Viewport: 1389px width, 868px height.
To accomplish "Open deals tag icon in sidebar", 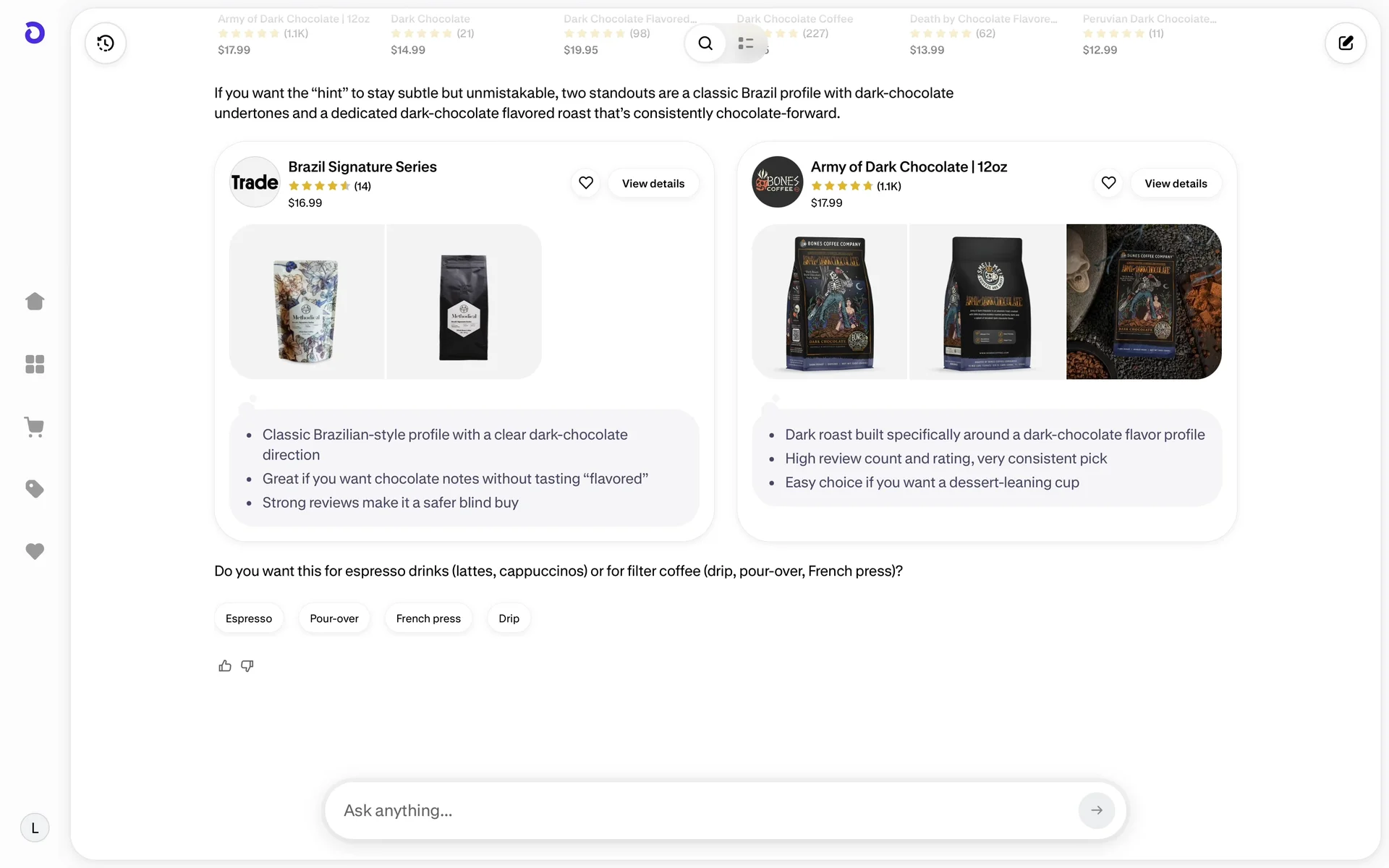I will pos(35,489).
